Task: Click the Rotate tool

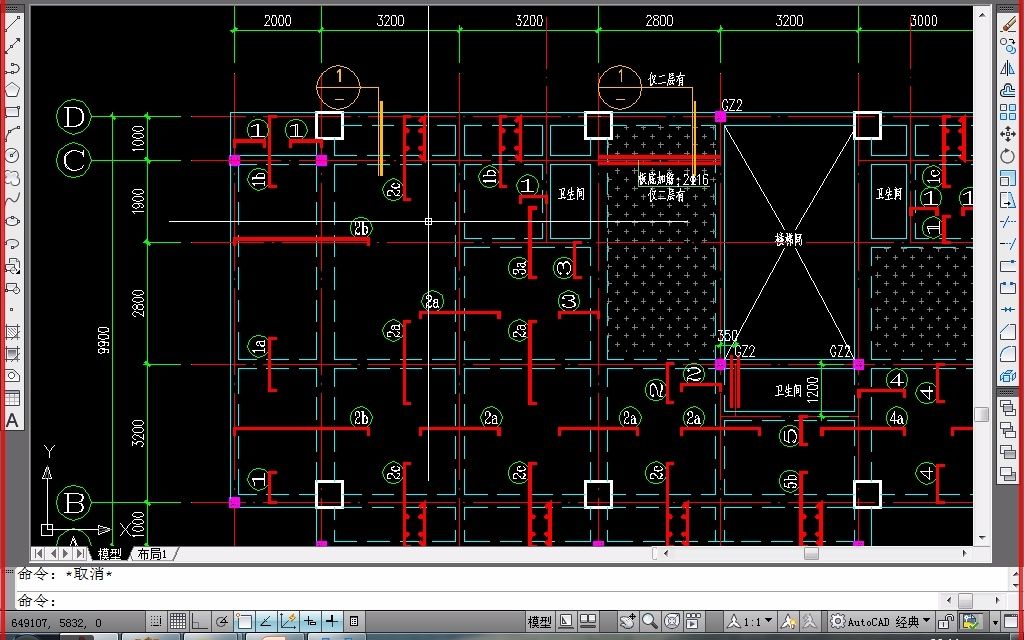Action: tap(1008, 156)
